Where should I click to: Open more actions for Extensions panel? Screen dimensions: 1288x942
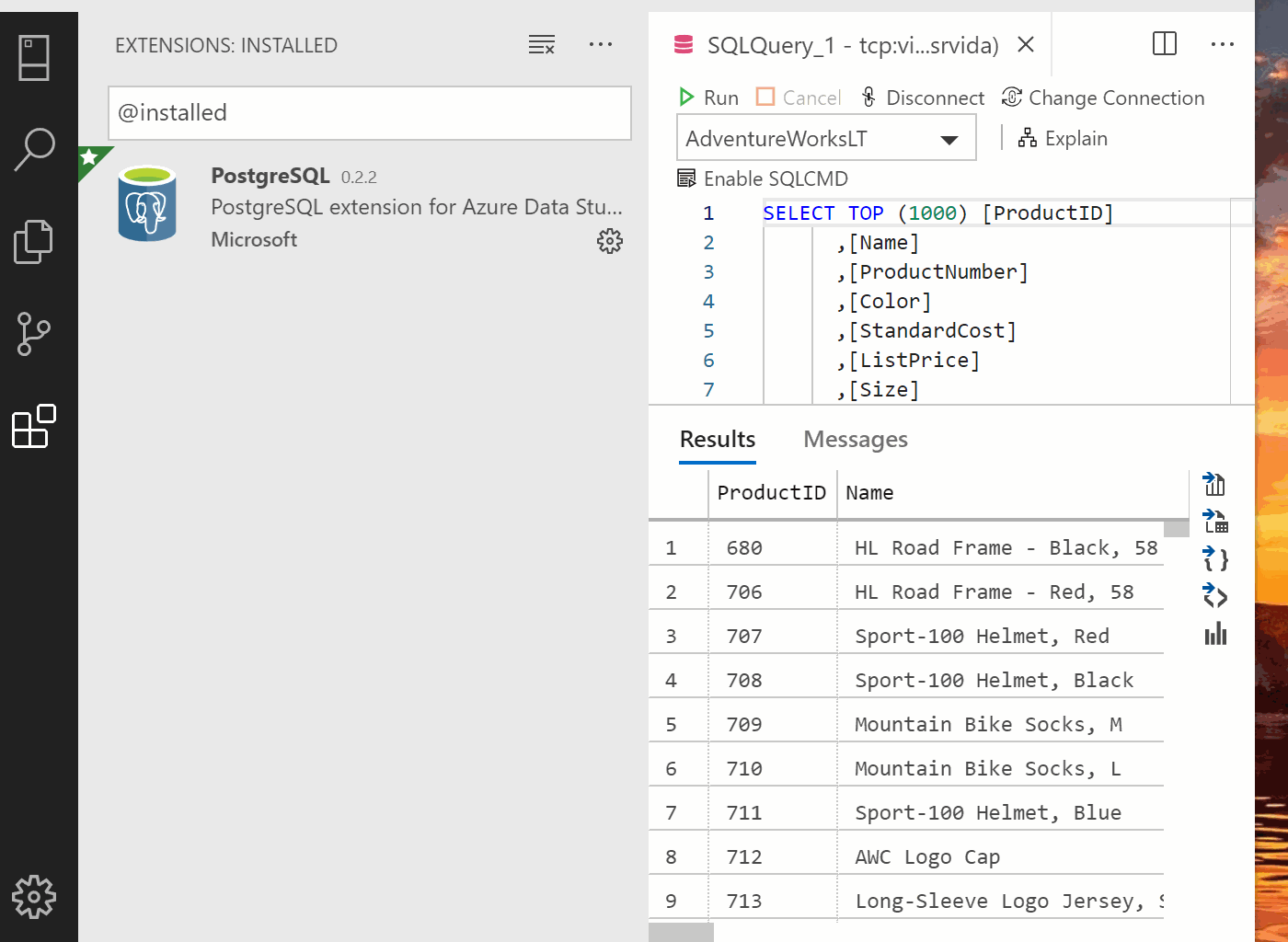pyautogui.click(x=601, y=44)
